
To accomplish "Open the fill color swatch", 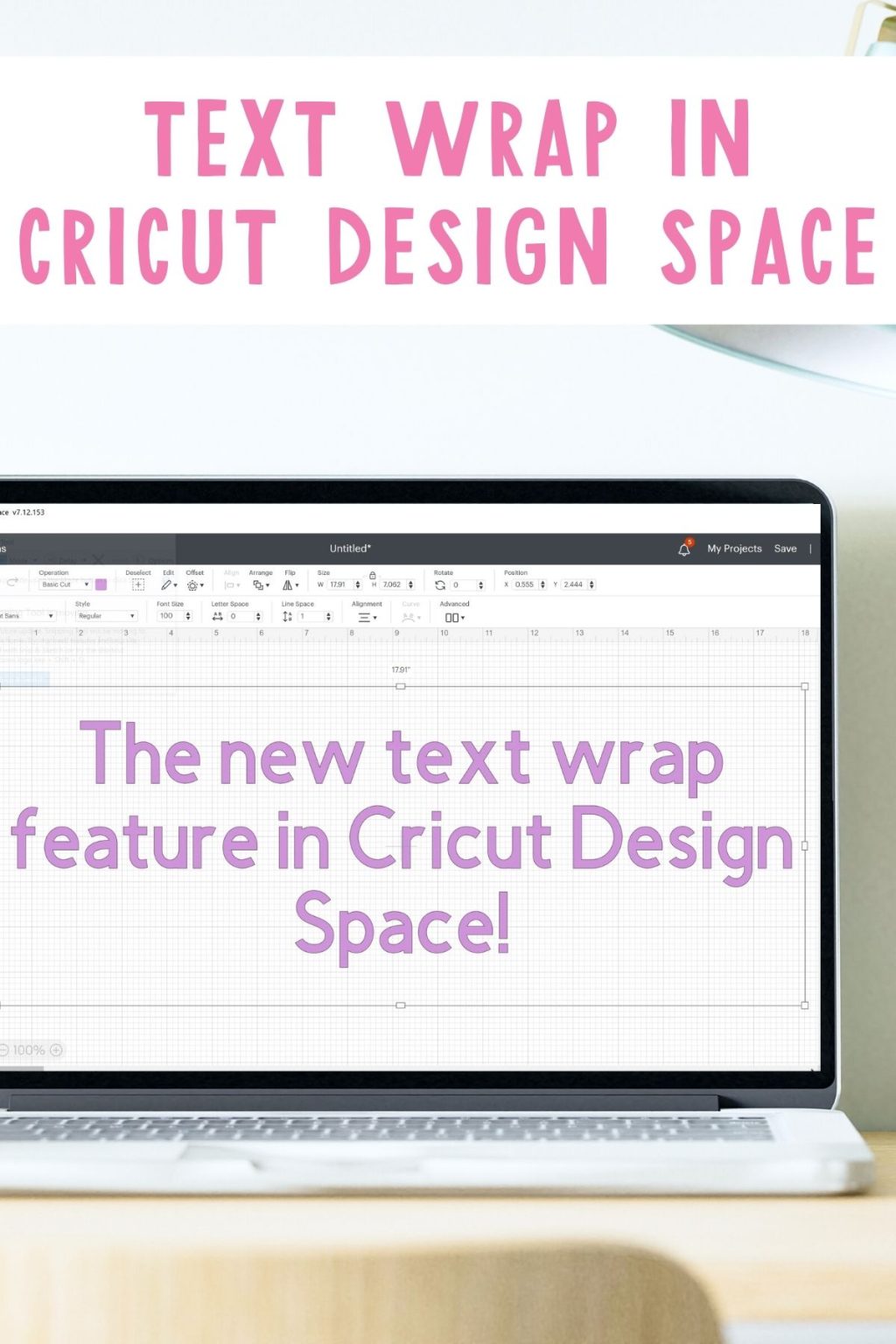I will click(x=99, y=583).
